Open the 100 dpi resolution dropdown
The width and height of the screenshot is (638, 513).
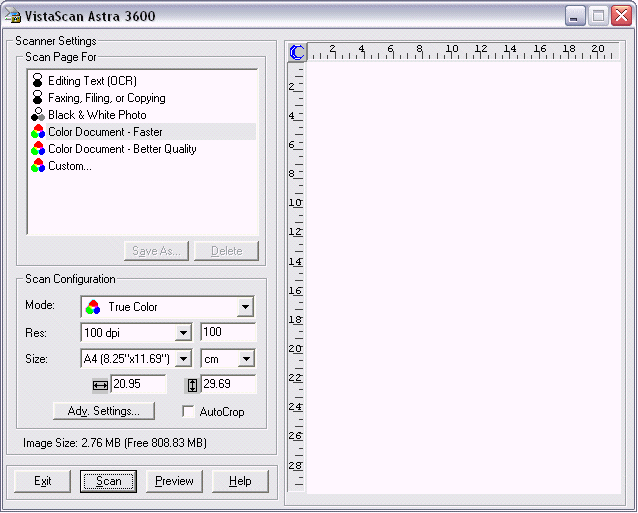point(183,333)
